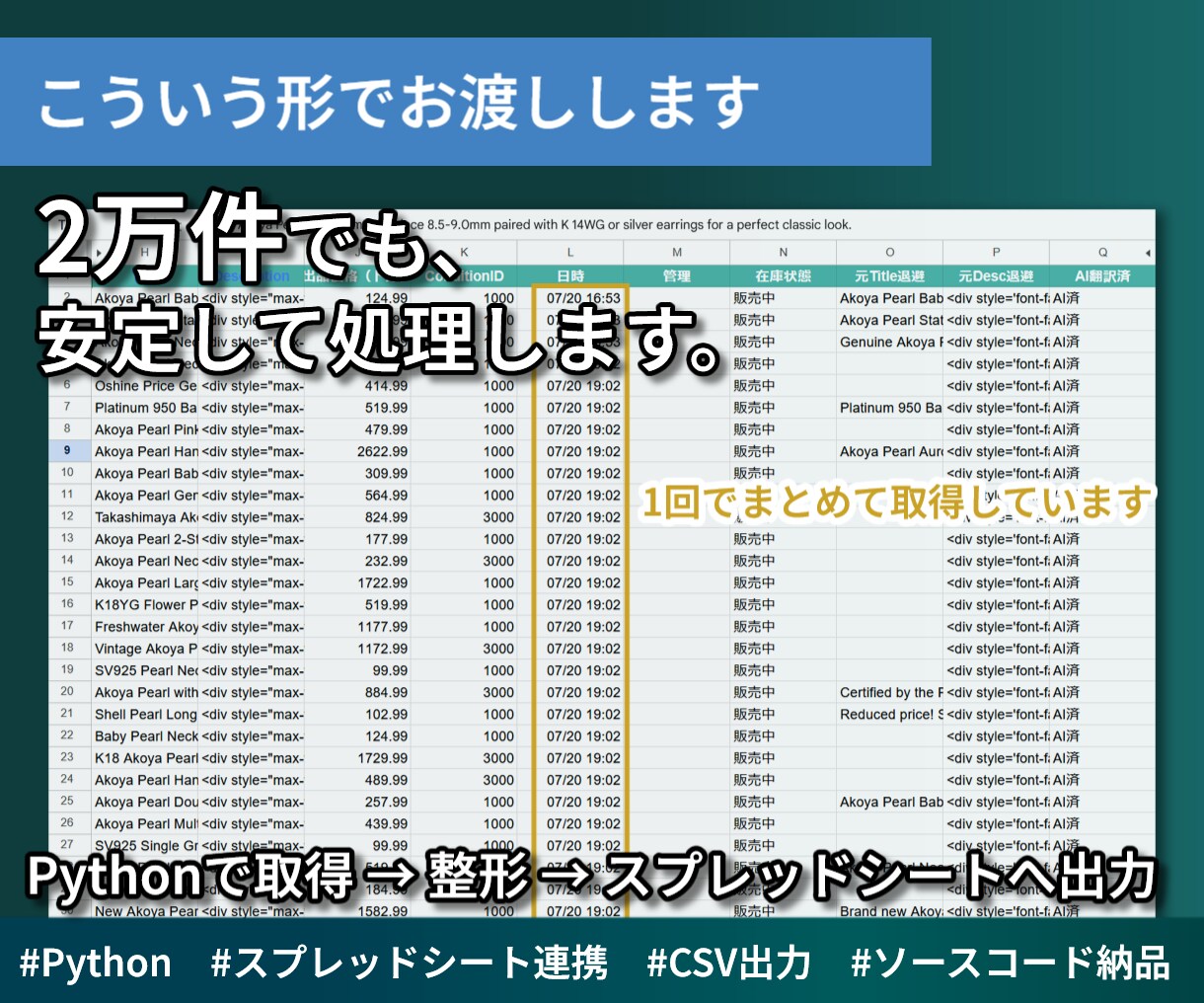Viewport: 1204px width, 1003px height.
Task: Select highlighted row number 9
Action: [67, 450]
